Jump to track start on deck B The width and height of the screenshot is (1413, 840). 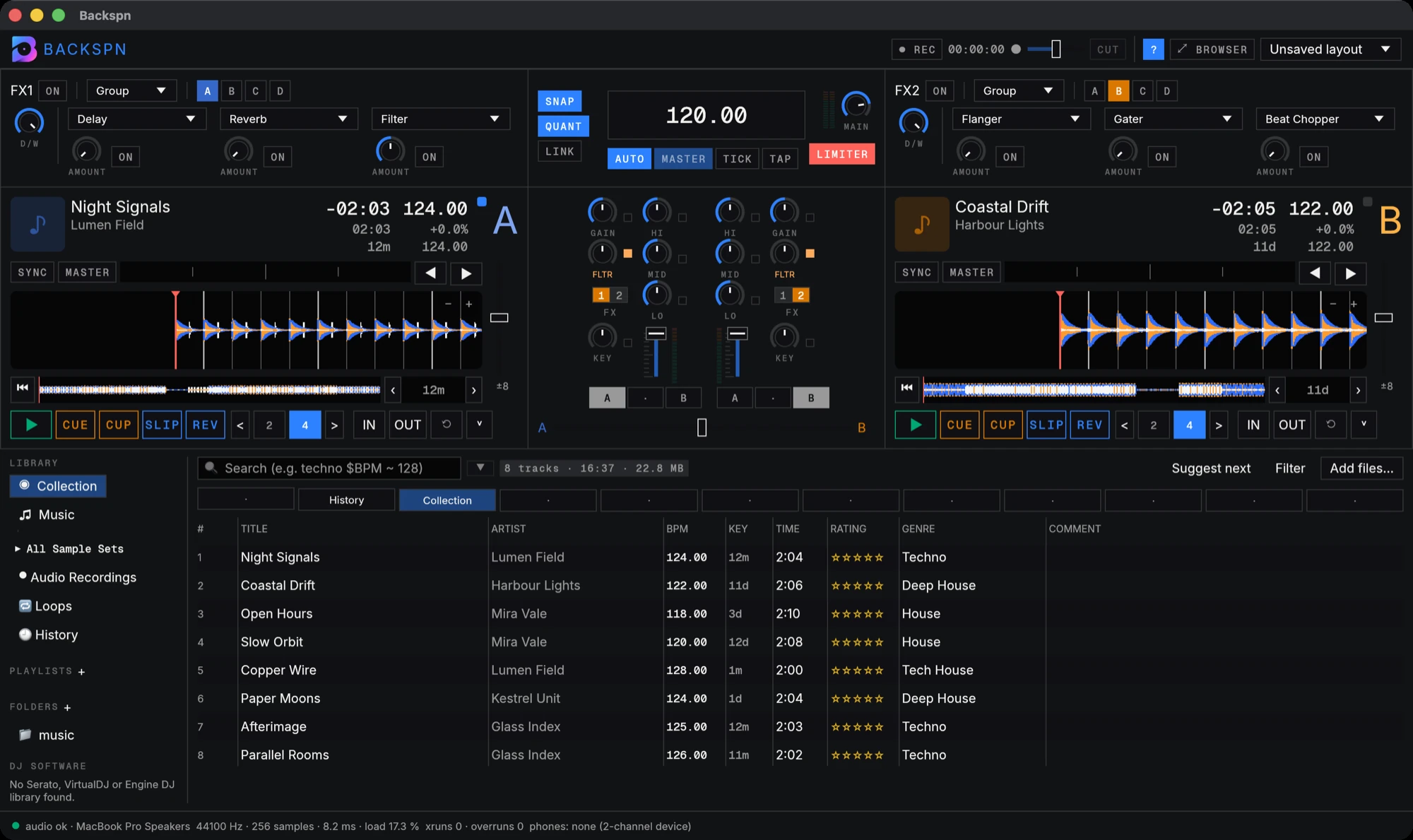[907, 388]
